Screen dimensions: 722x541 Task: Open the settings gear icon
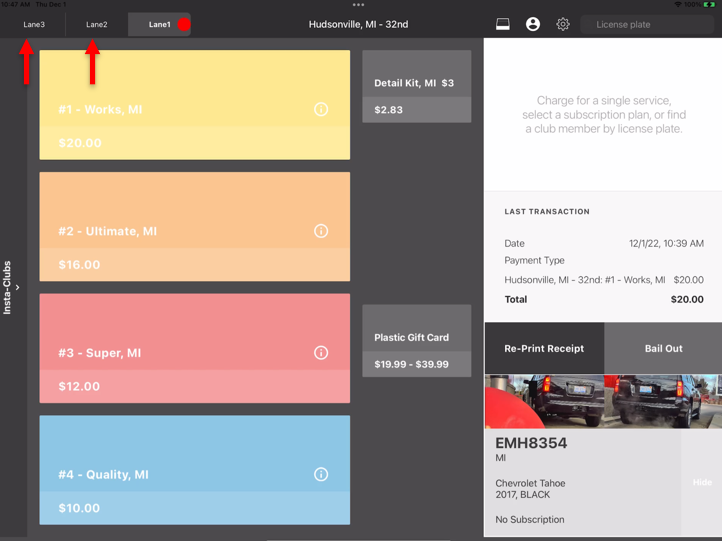(563, 24)
